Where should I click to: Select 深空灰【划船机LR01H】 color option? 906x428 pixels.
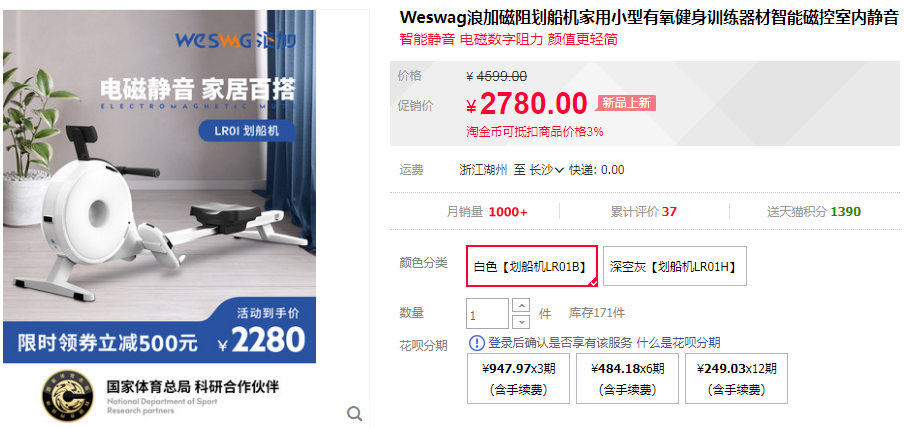point(674,266)
